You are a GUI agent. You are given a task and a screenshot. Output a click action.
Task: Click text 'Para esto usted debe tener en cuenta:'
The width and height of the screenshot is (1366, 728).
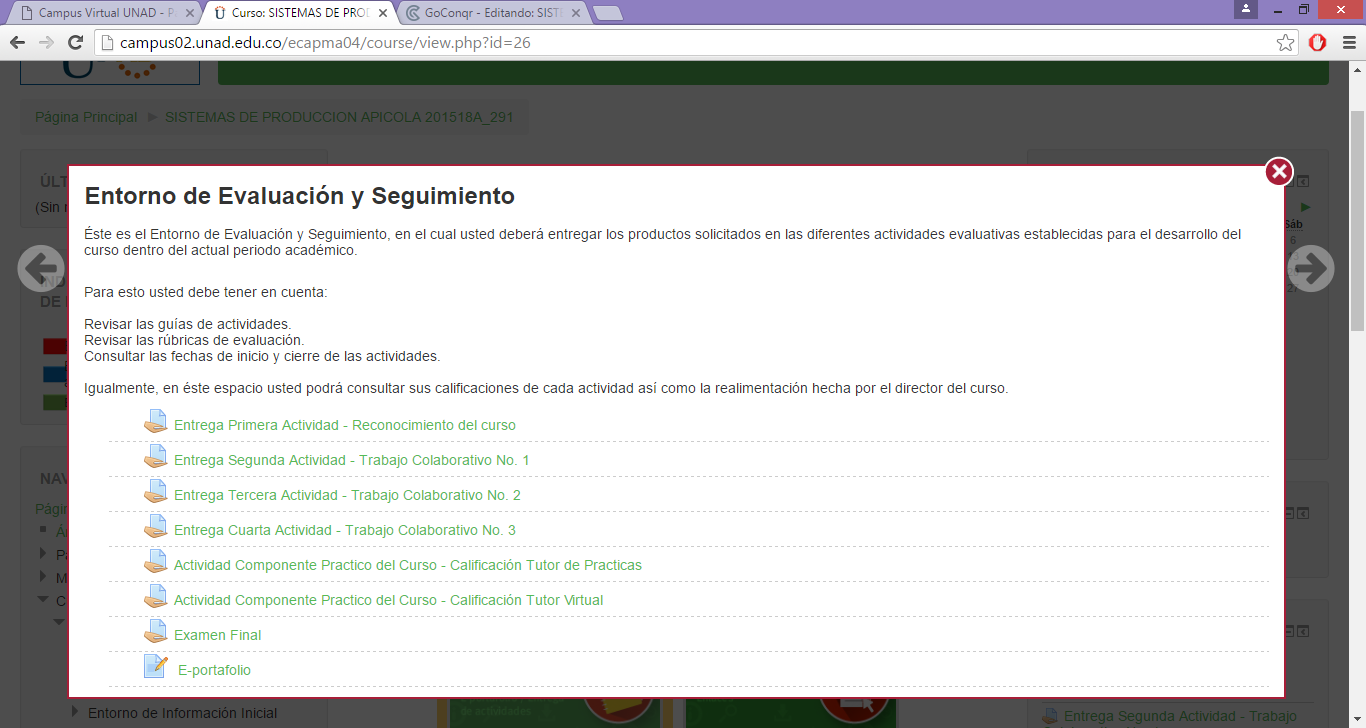(206, 292)
